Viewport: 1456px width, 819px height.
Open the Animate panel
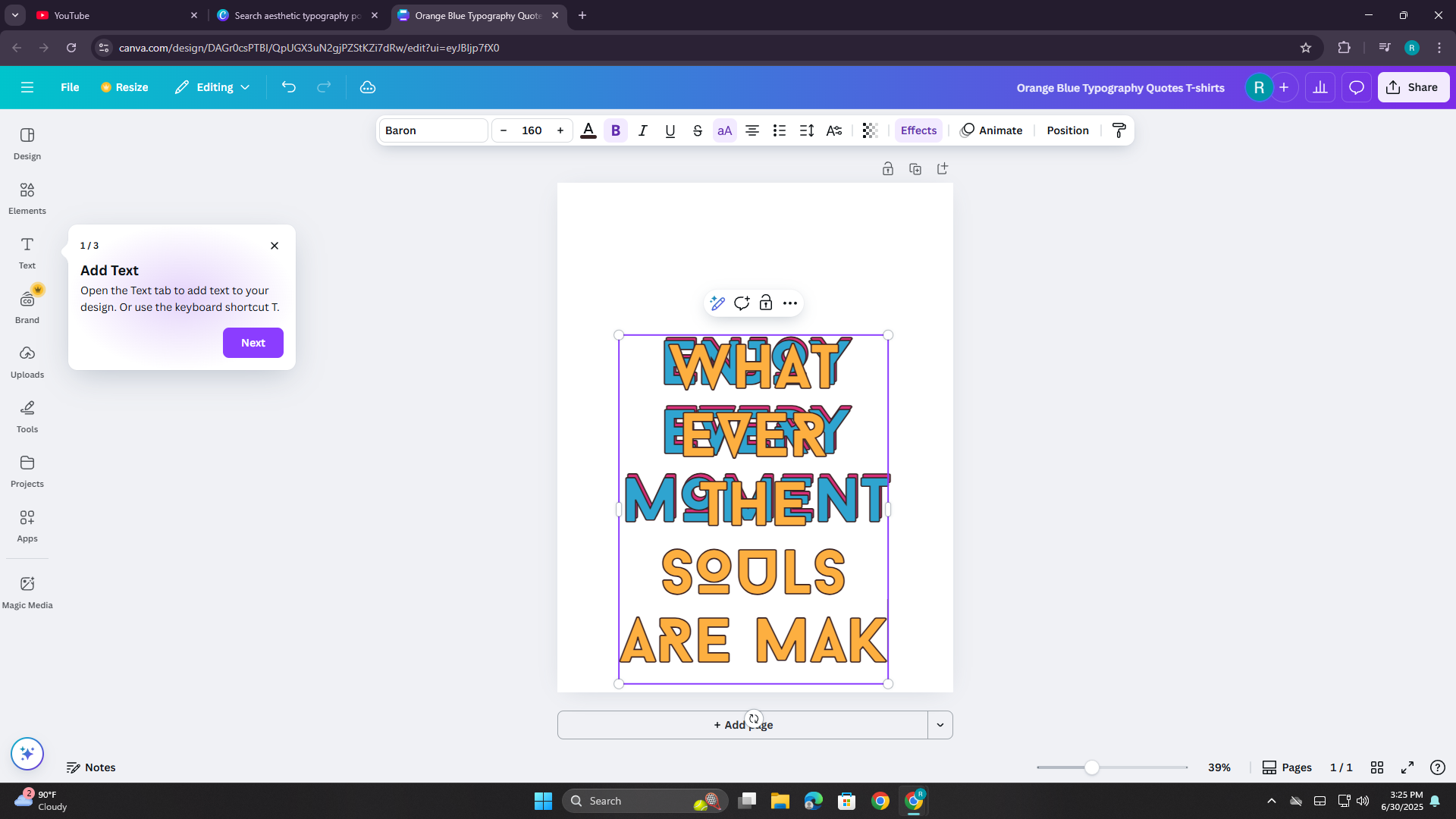coord(991,130)
